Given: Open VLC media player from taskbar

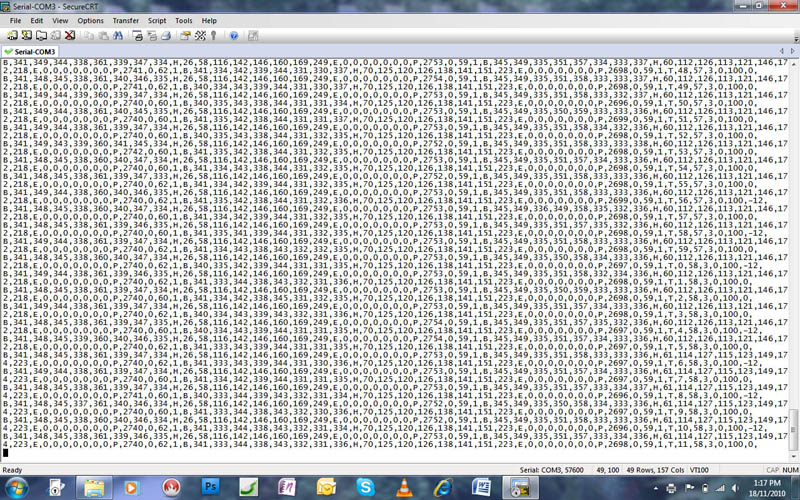Looking at the screenshot, I should pyautogui.click(x=404, y=488).
